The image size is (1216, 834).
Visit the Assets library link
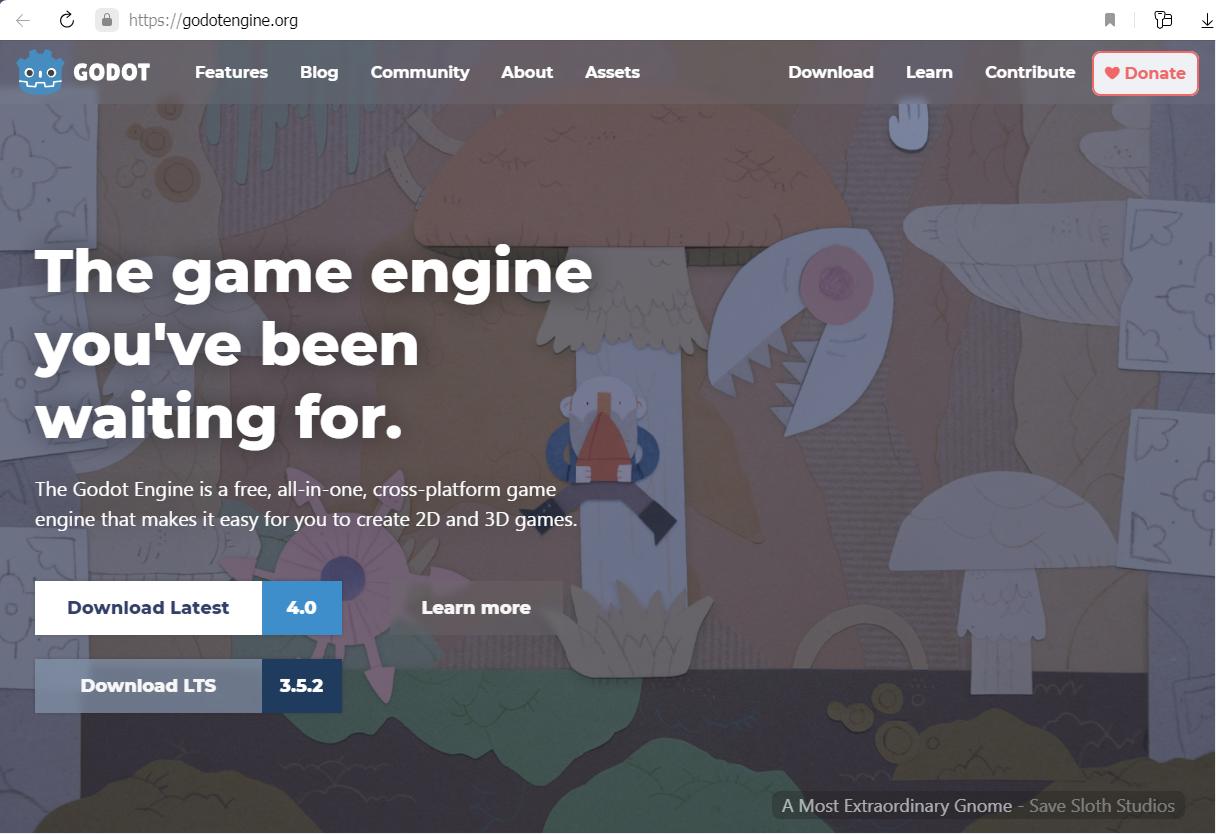[x=612, y=72]
